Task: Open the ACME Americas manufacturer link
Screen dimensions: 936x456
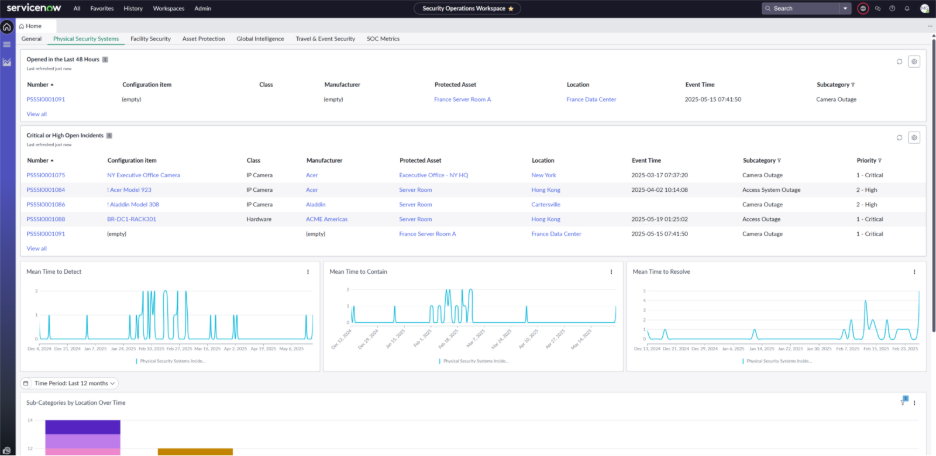Action: coord(327,219)
